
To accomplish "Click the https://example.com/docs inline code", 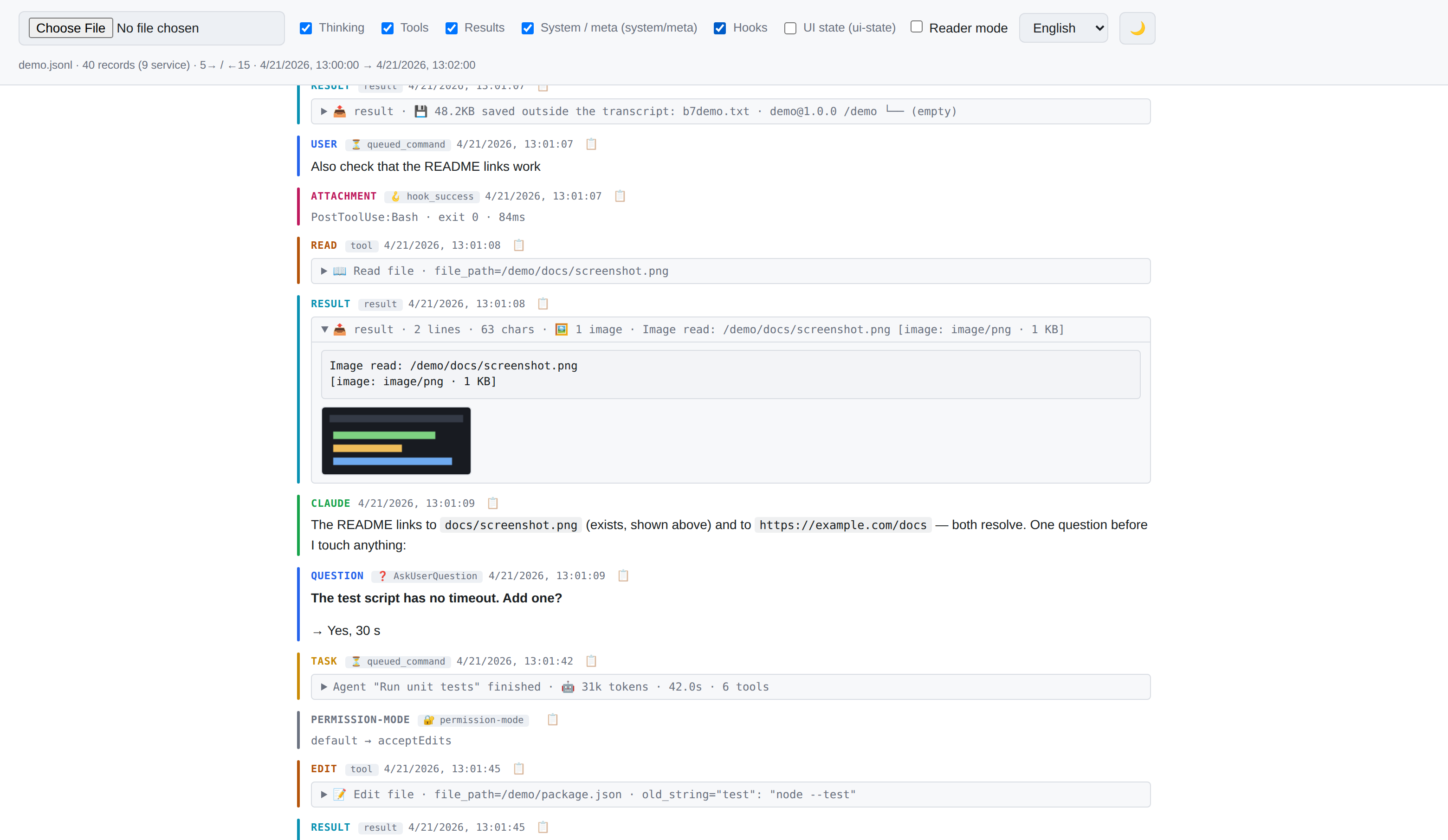I will pyautogui.click(x=843, y=525).
